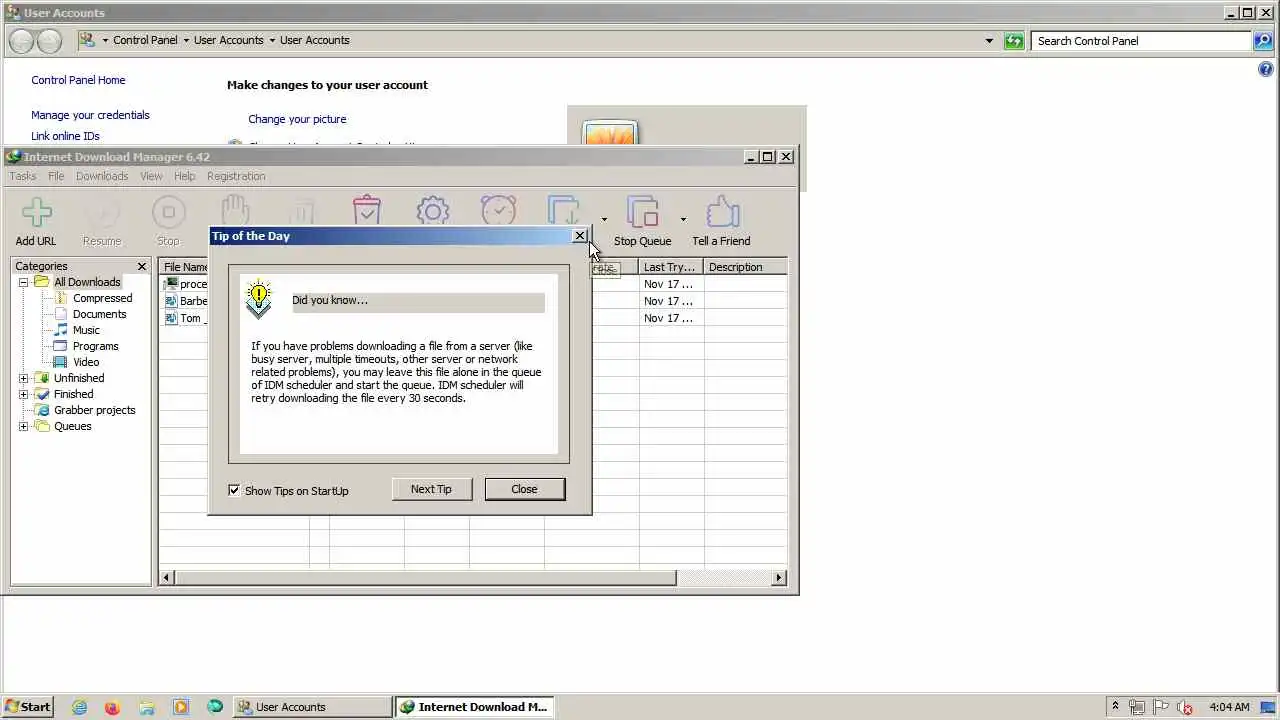This screenshot has height=720, width=1280.
Task: Click the Start Queue toolbar icon
Action: coord(565,210)
